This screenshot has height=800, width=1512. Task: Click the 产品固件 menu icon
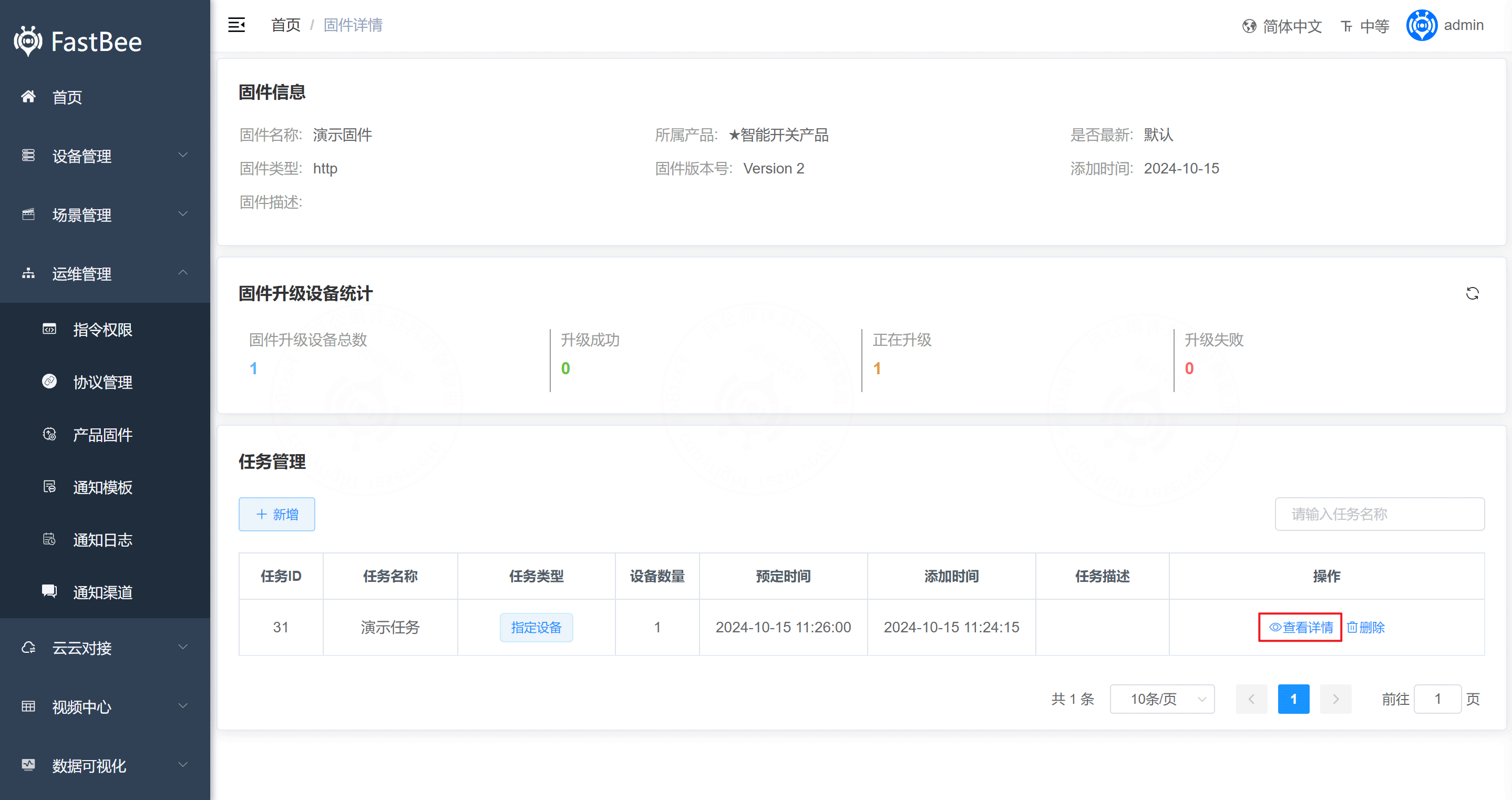coord(49,434)
